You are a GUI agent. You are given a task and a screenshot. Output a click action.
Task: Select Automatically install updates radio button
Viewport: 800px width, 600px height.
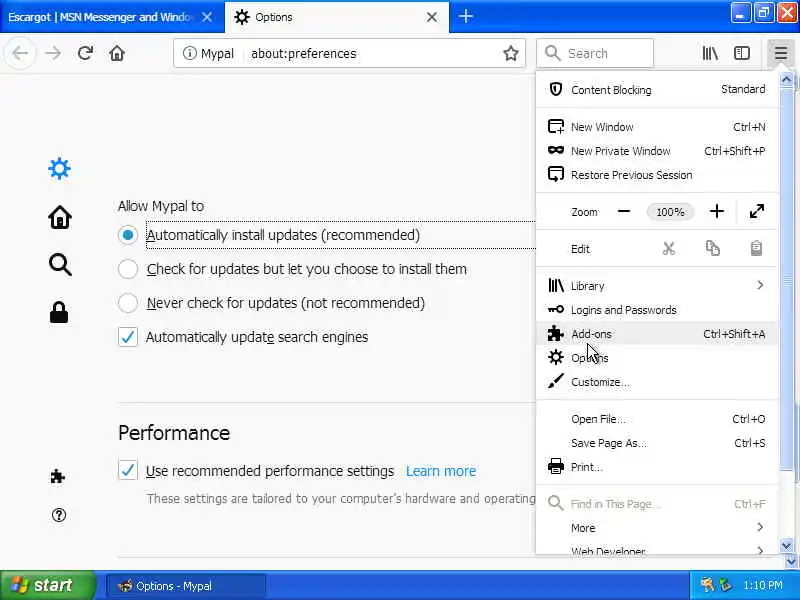(128, 235)
